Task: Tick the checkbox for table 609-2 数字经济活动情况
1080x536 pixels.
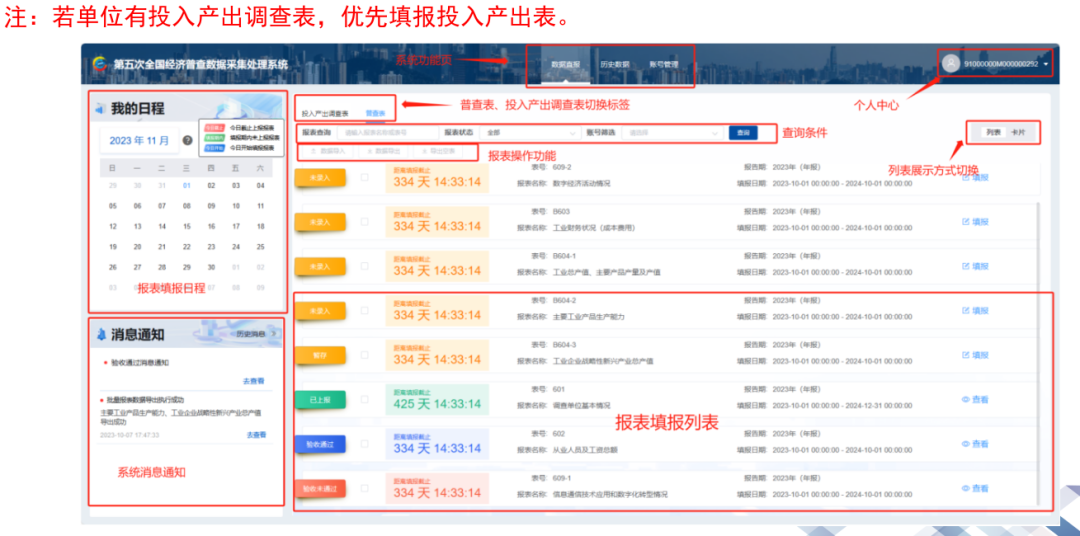Action: pyautogui.click(x=364, y=177)
